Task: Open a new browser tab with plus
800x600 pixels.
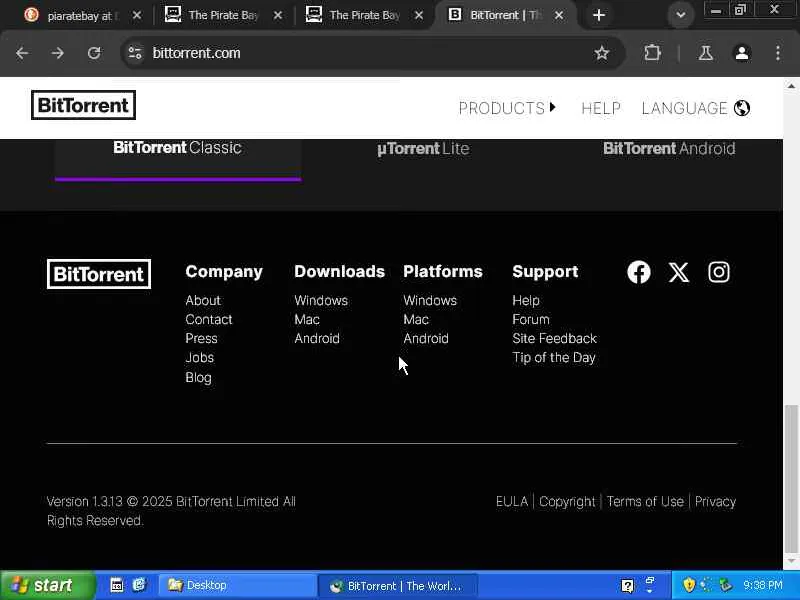Action: point(599,15)
